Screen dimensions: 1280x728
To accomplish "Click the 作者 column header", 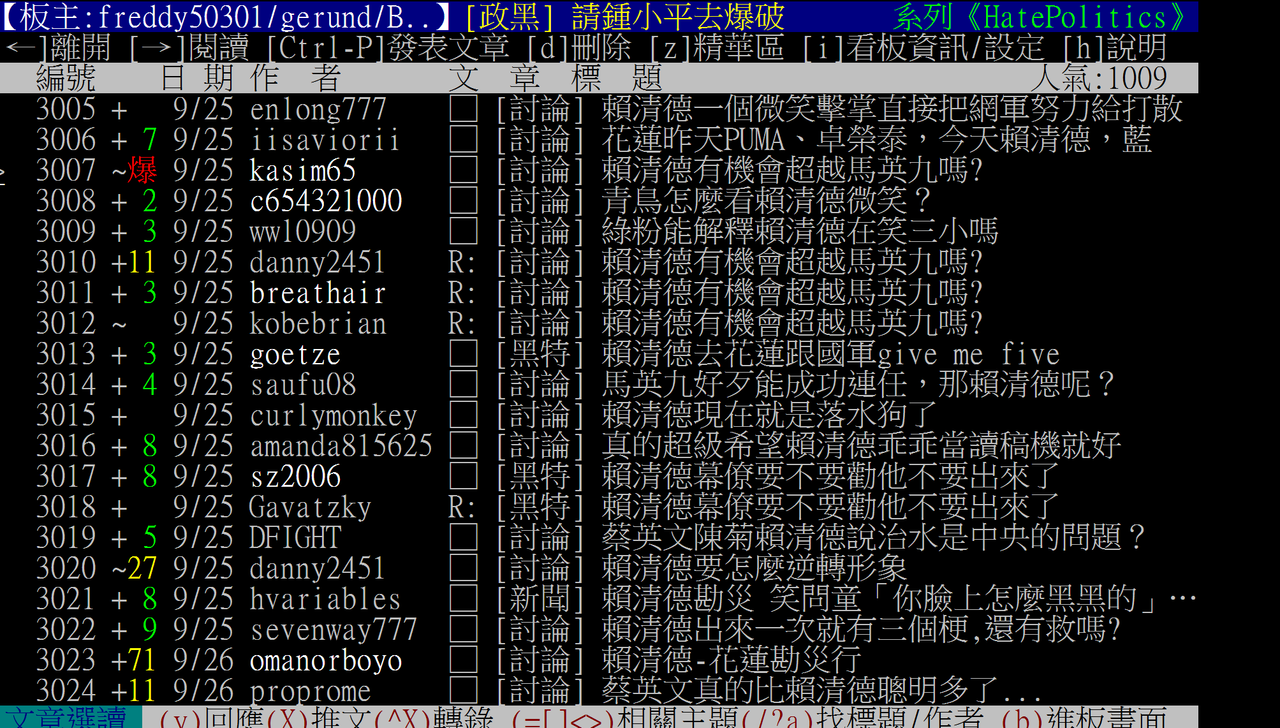I will point(296,78).
